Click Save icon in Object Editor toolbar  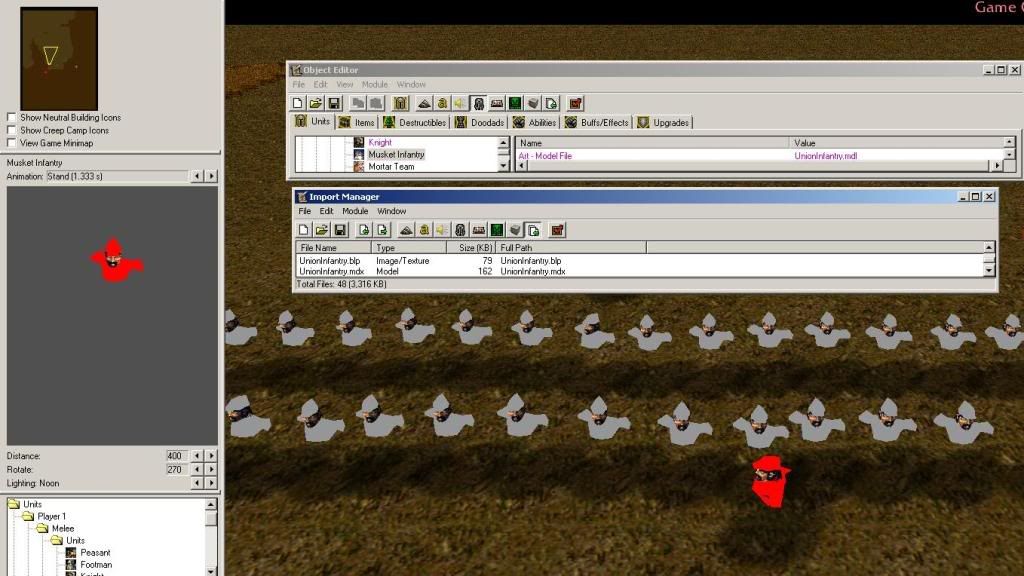click(334, 103)
